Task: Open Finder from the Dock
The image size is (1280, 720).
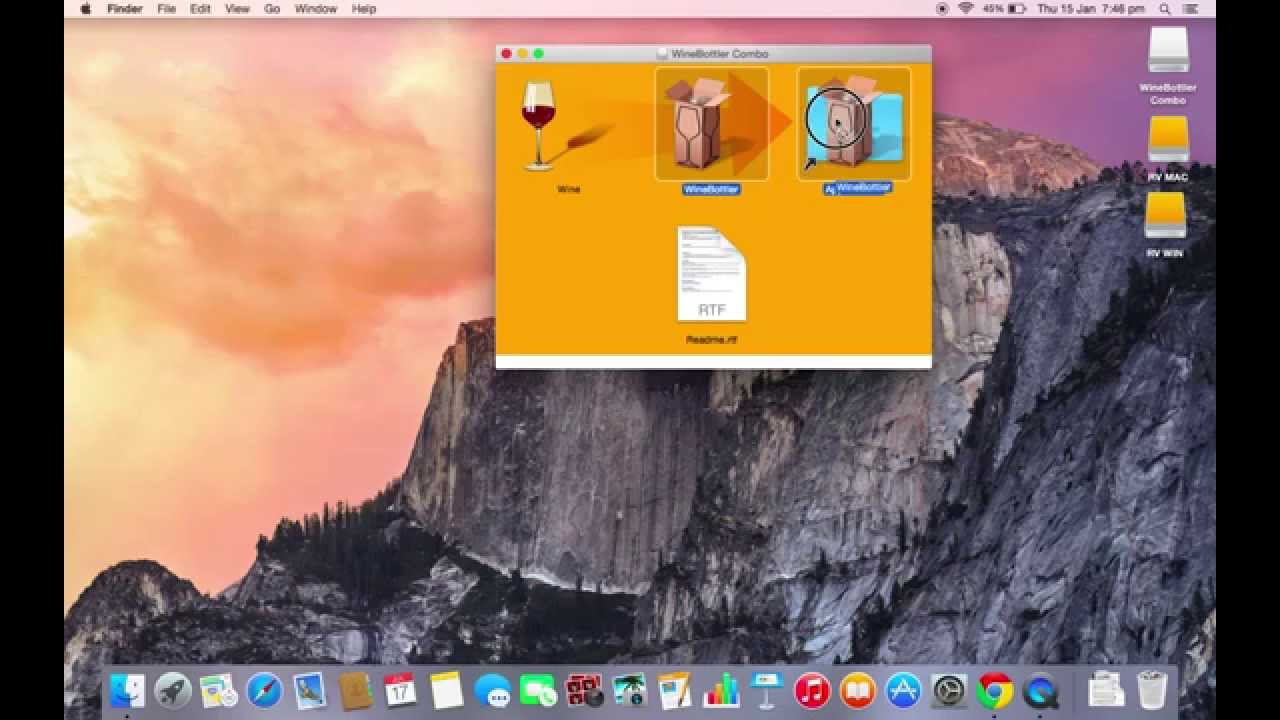Action: [128, 691]
